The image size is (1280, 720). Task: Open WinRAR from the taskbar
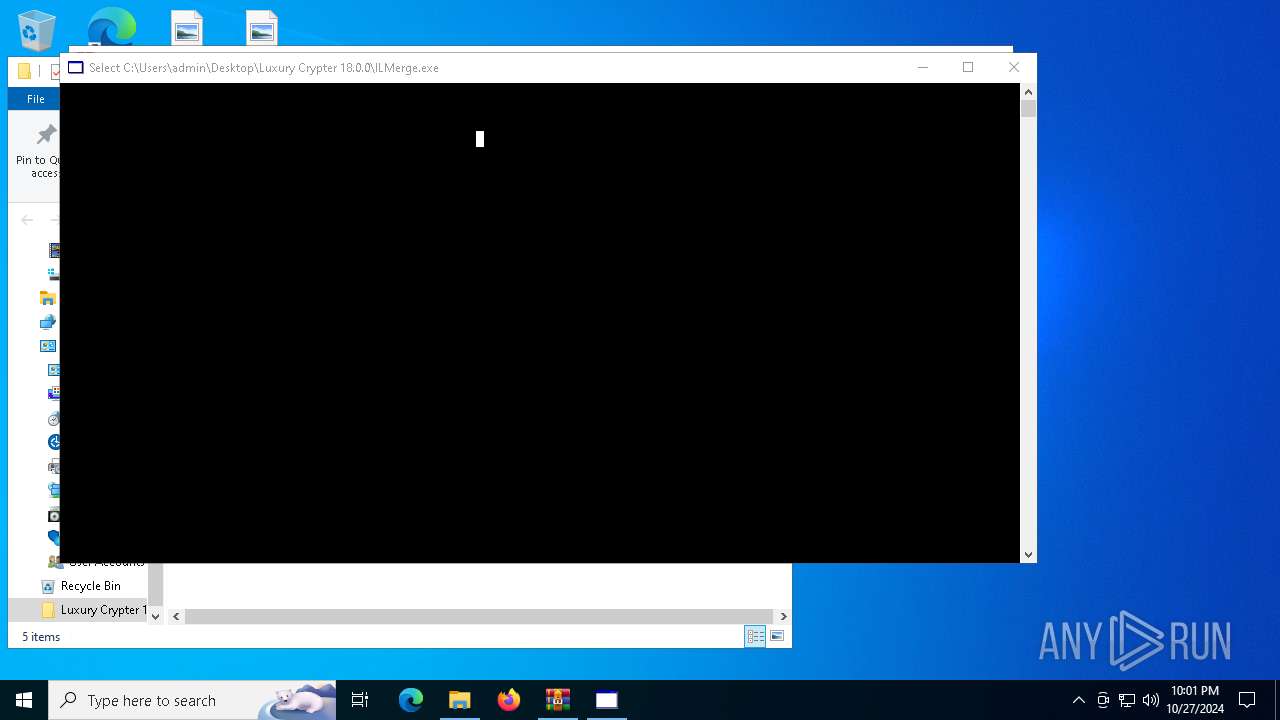(x=558, y=700)
